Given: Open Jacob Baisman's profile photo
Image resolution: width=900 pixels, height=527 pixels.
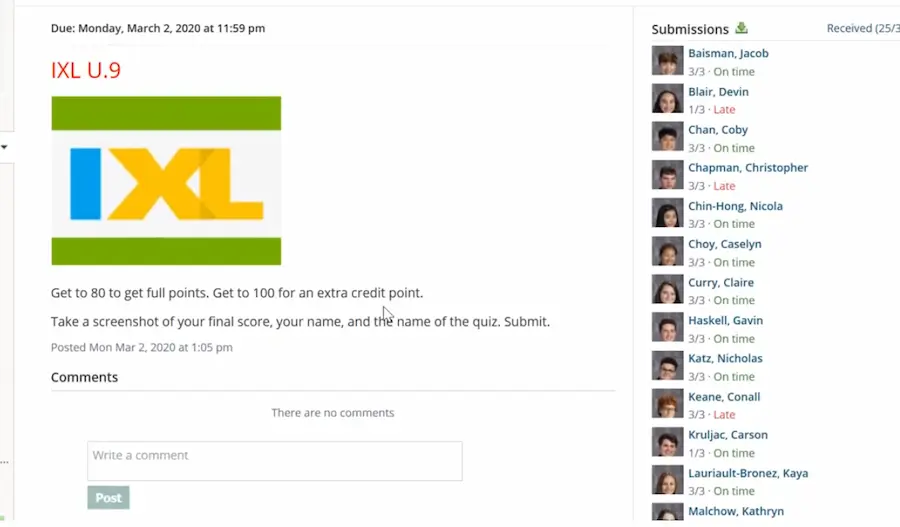Looking at the screenshot, I should coord(667,61).
